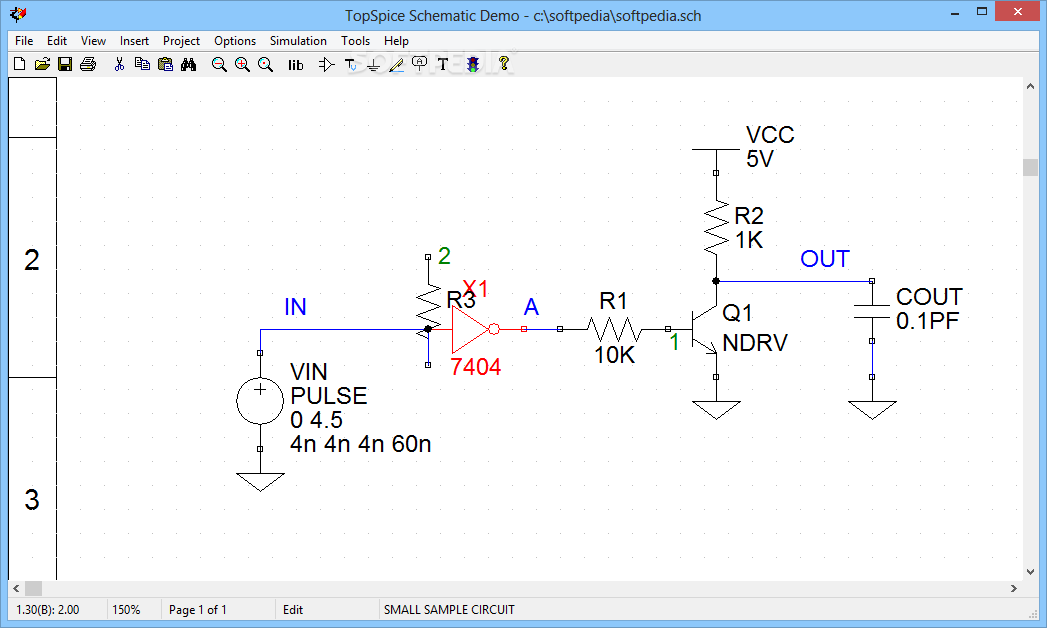Select resistor R2 1K symbol

716,228
